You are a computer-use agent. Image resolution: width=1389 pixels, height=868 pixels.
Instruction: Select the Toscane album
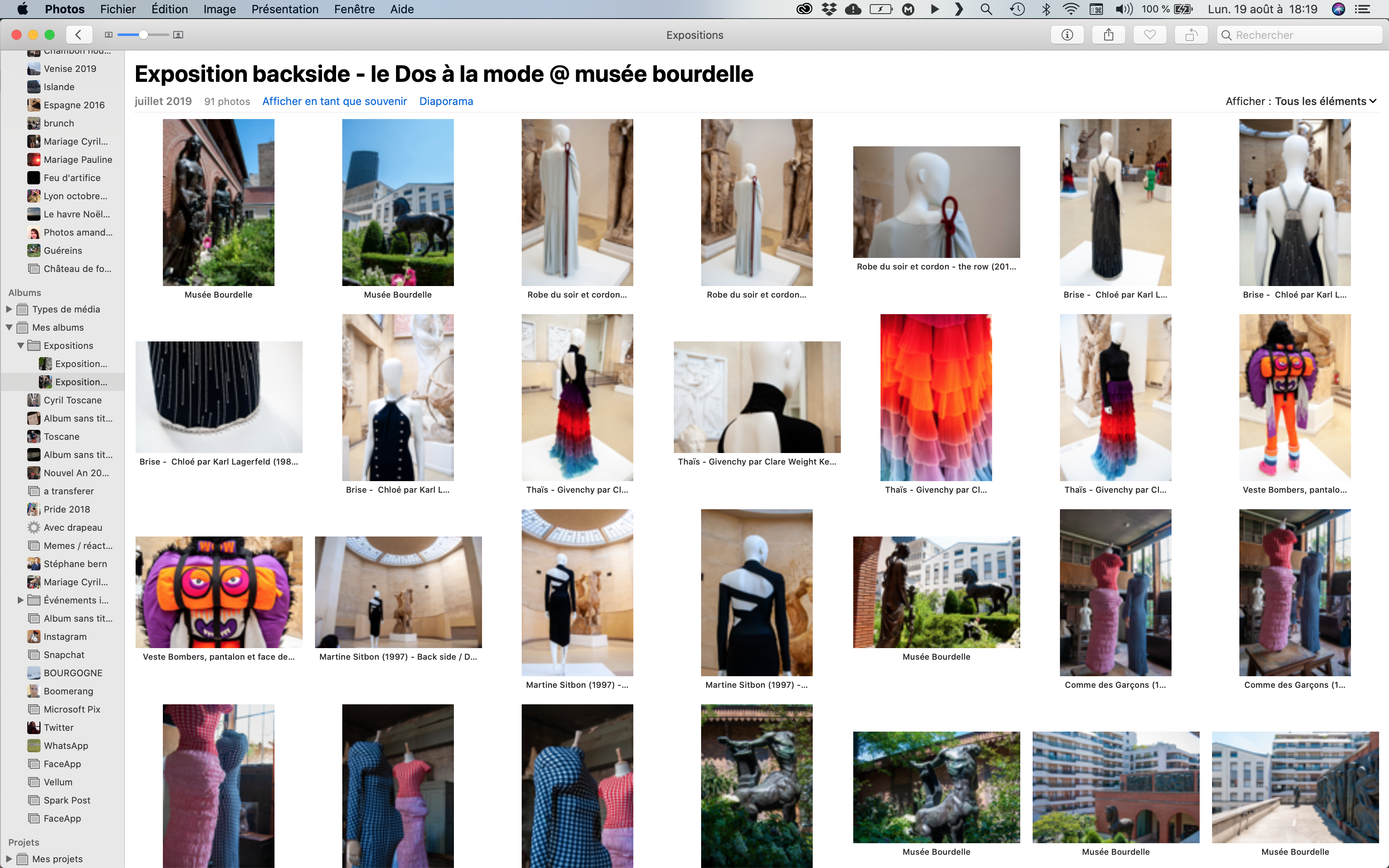click(62, 436)
